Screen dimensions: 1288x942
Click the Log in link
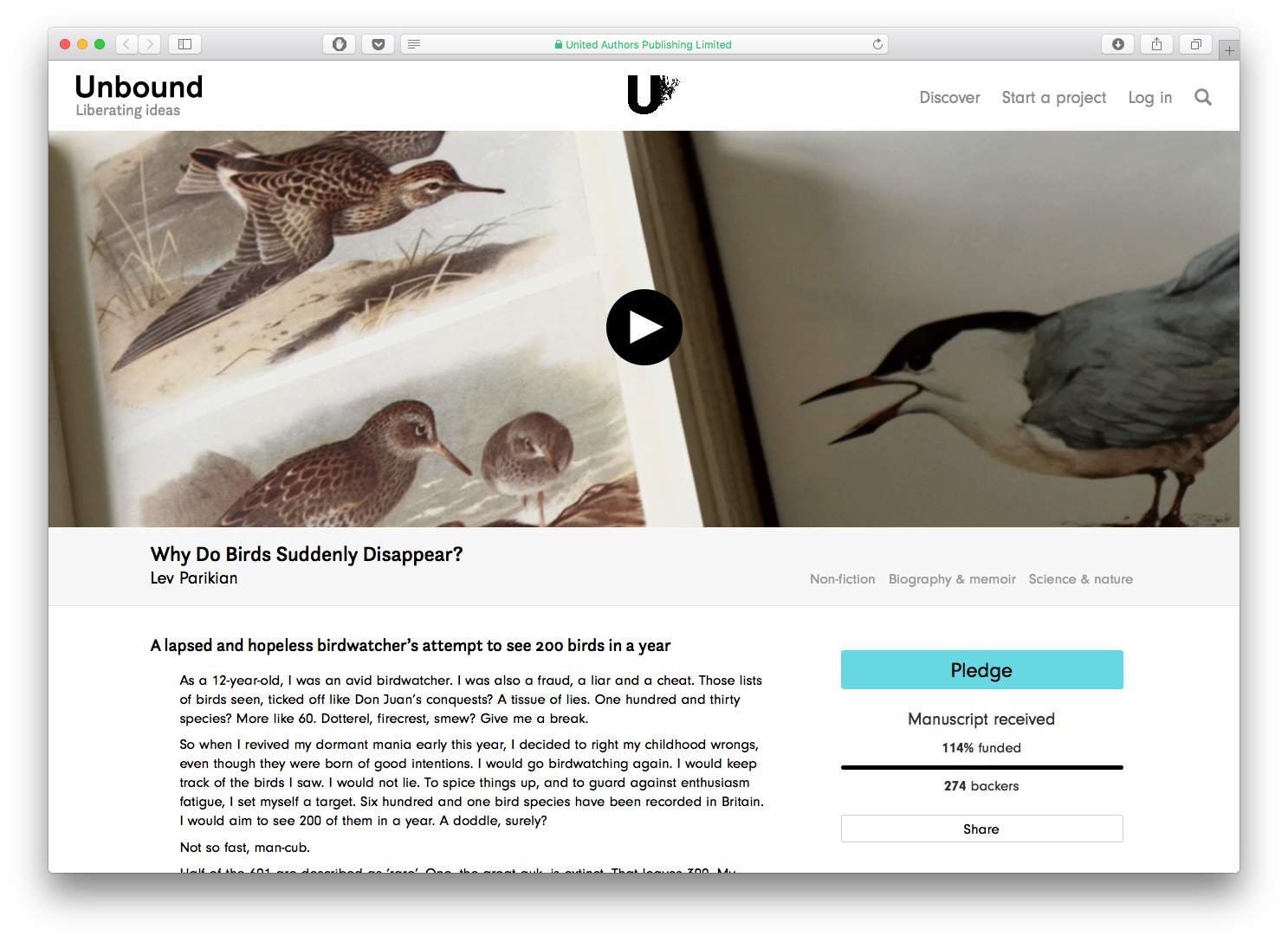pos(1149,98)
